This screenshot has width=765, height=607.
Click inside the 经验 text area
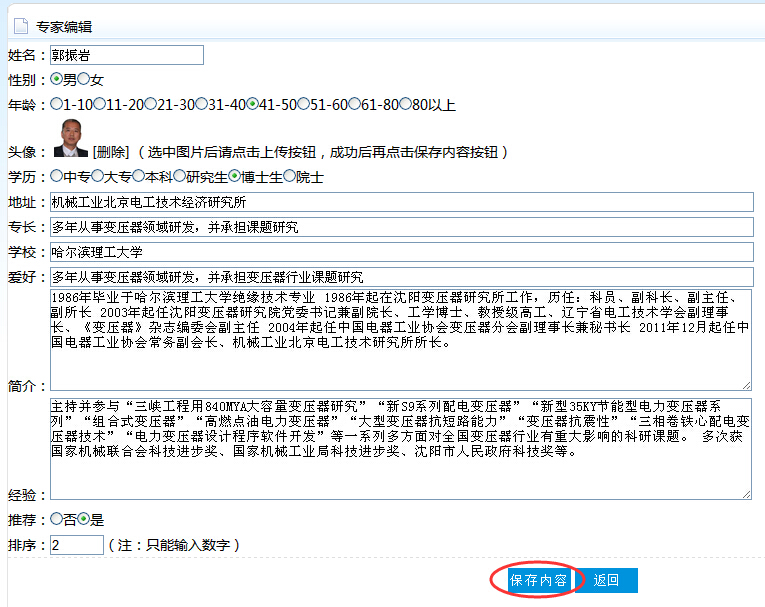tap(400, 448)
